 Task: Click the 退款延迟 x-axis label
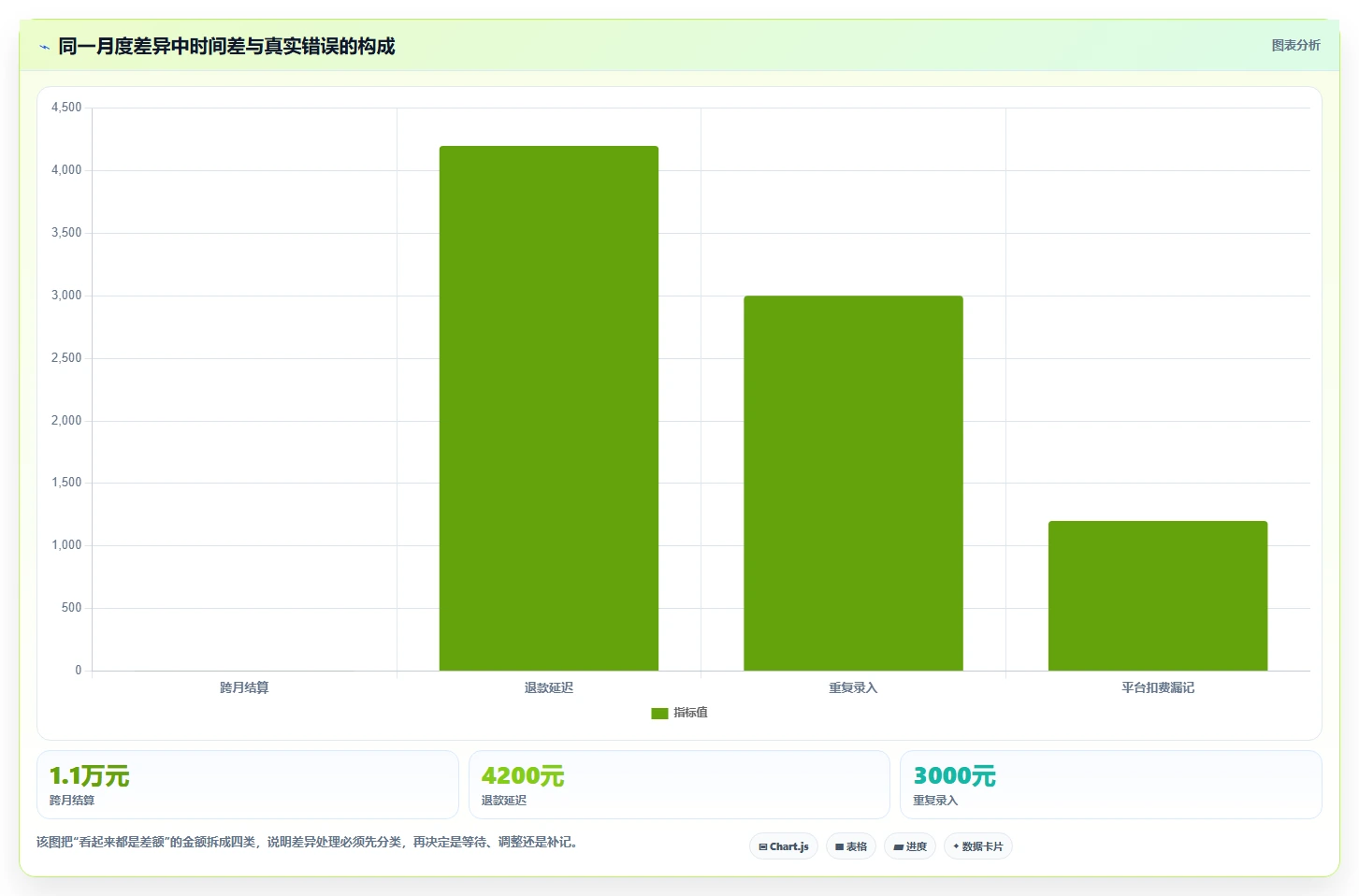point(549,687)
